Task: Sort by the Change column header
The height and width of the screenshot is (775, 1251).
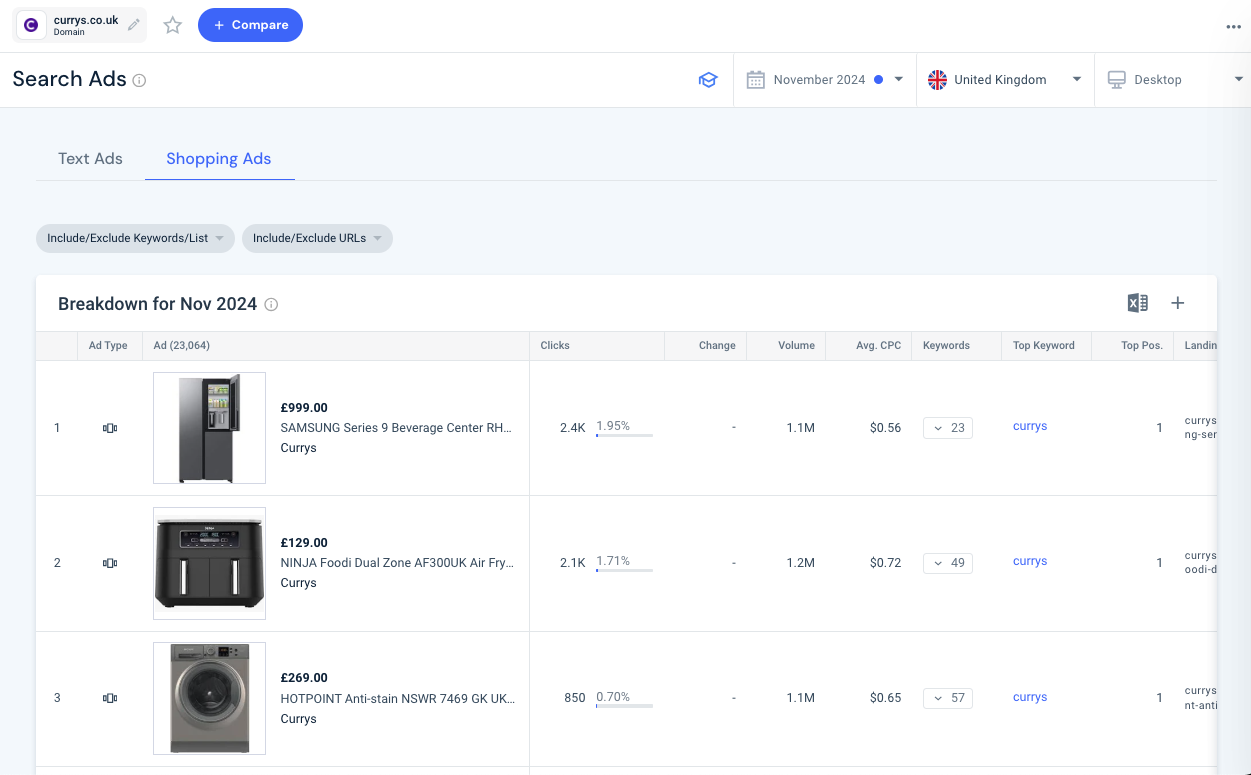Action: point(717,346)
